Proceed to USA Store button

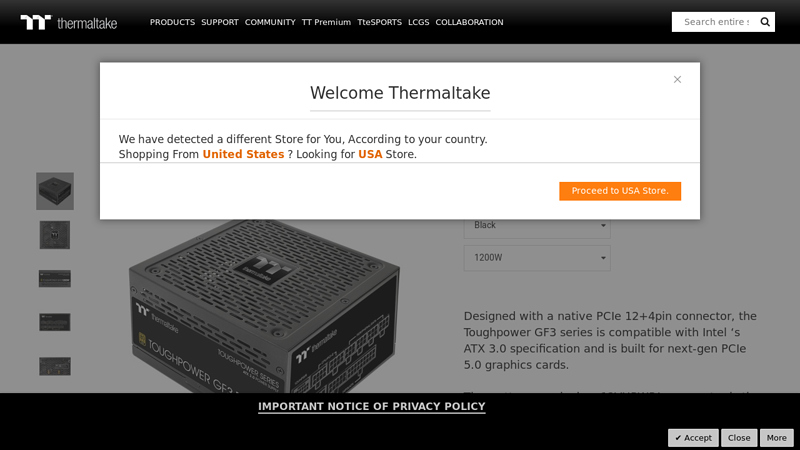620,191
